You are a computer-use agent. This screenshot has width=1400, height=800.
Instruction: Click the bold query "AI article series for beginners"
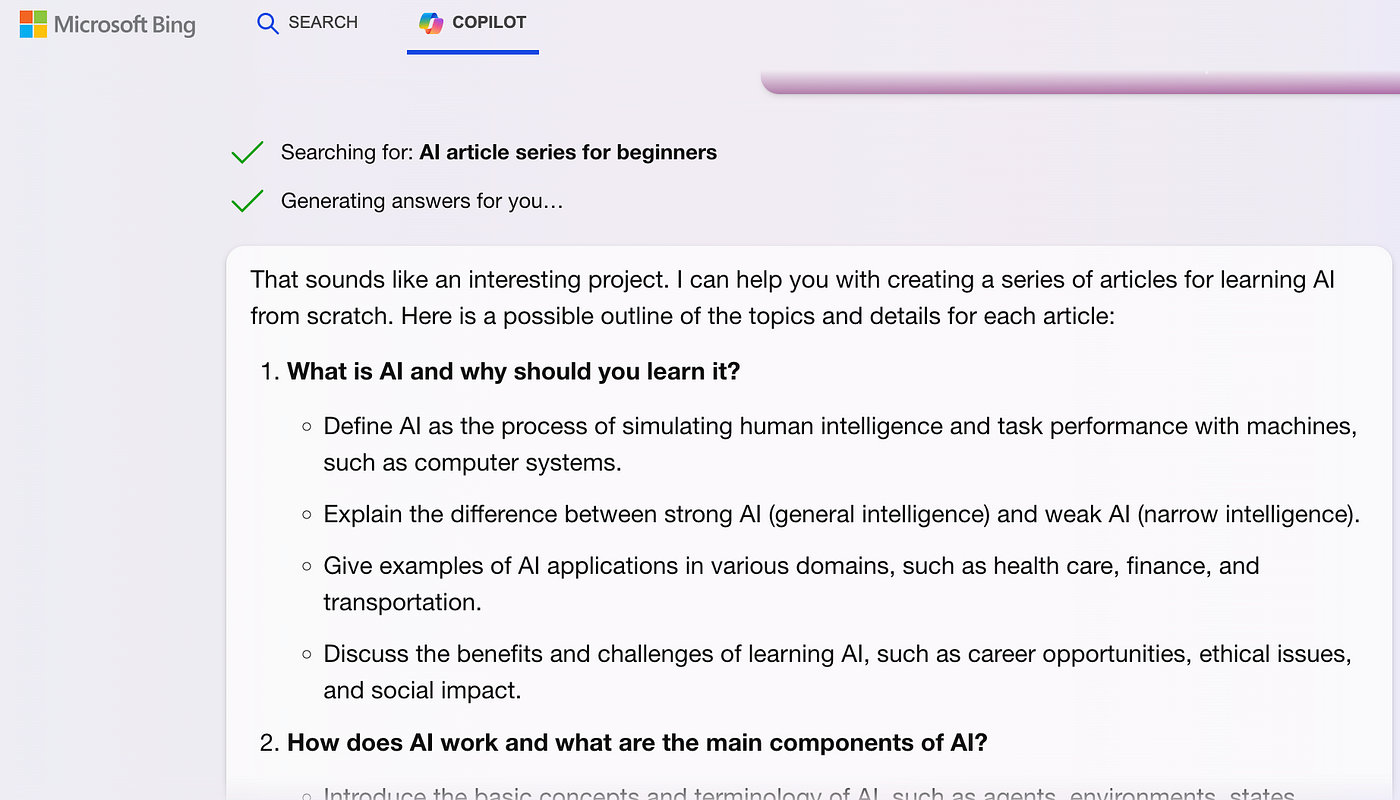point(568,152)
